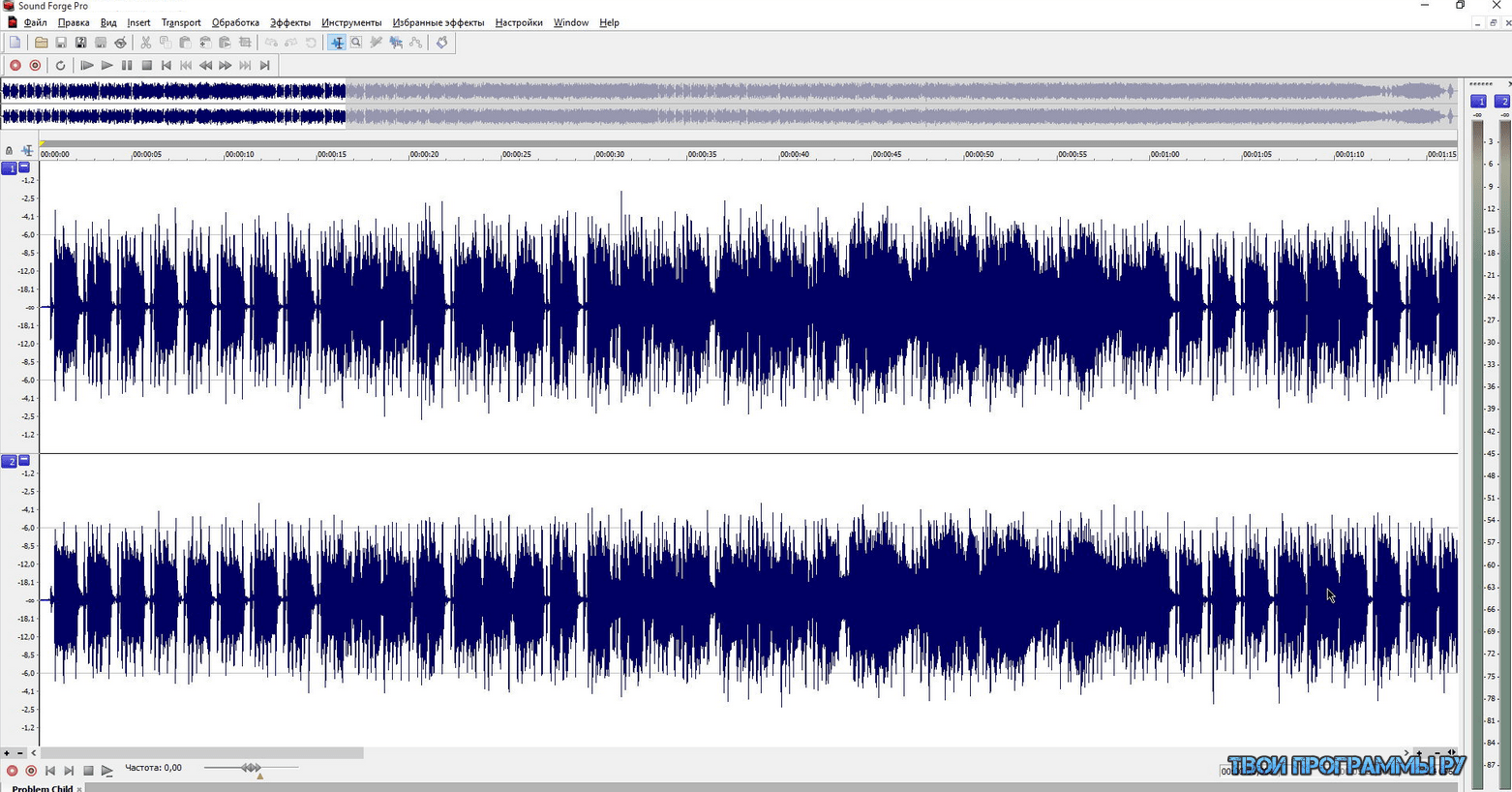
Task: Save the file with the floppy icon
Action: point(61,43)
